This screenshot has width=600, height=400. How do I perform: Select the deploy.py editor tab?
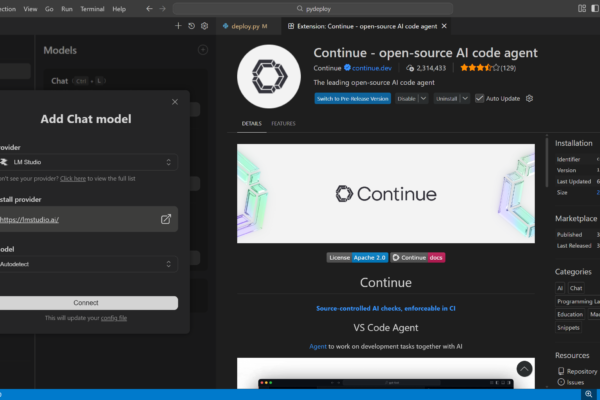[x=247, y=26]
